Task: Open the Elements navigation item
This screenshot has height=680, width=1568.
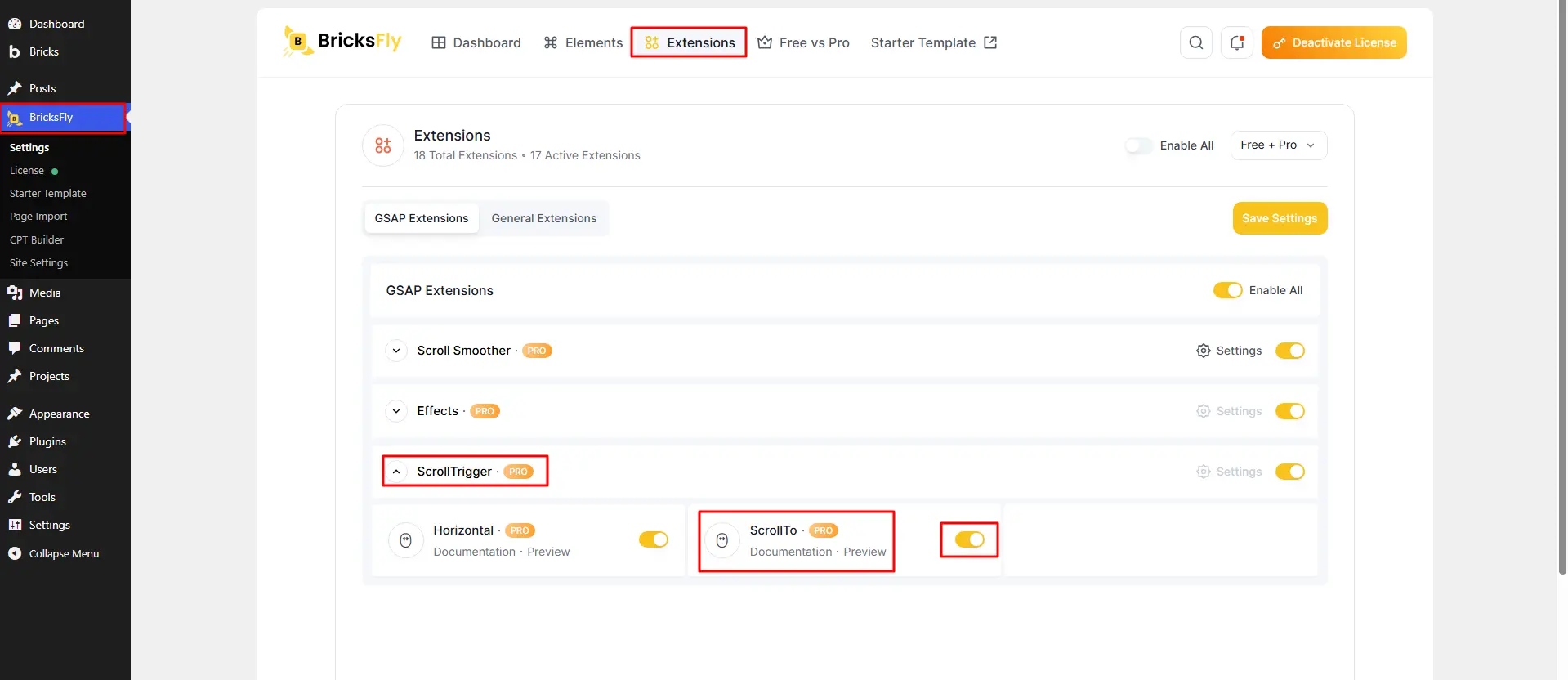Action: click(x=583, y=42)
